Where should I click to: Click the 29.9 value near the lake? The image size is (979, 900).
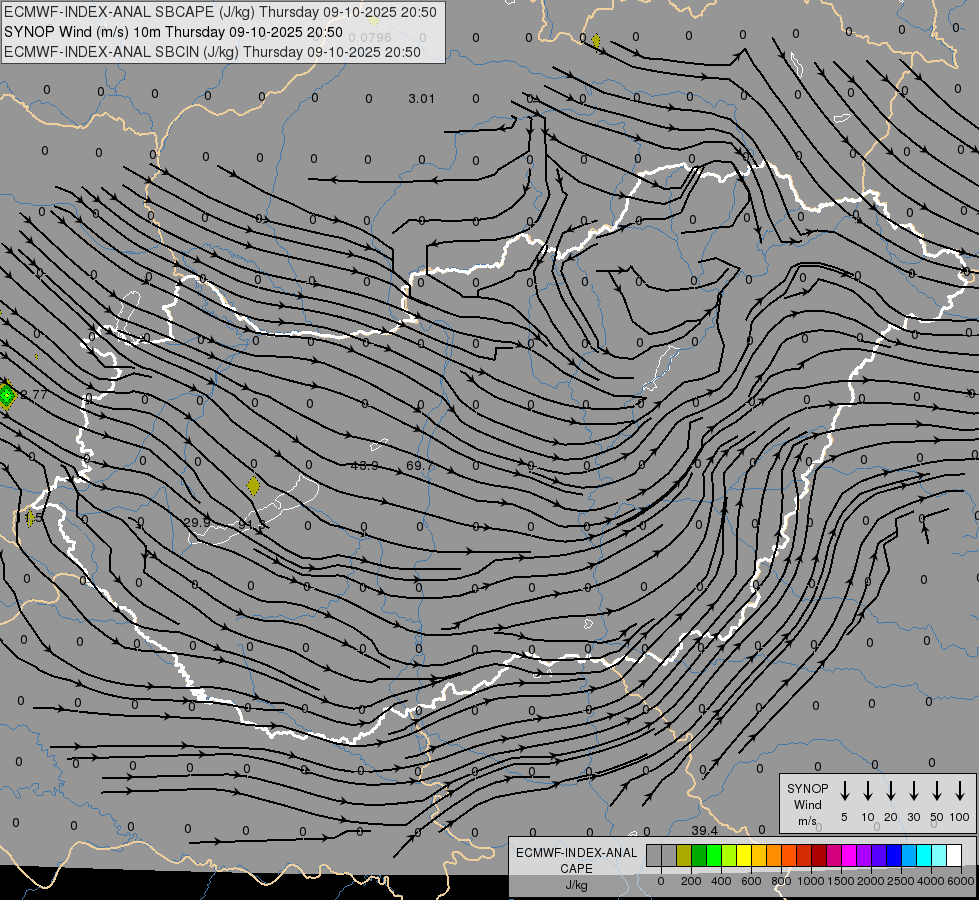[197, 522]
